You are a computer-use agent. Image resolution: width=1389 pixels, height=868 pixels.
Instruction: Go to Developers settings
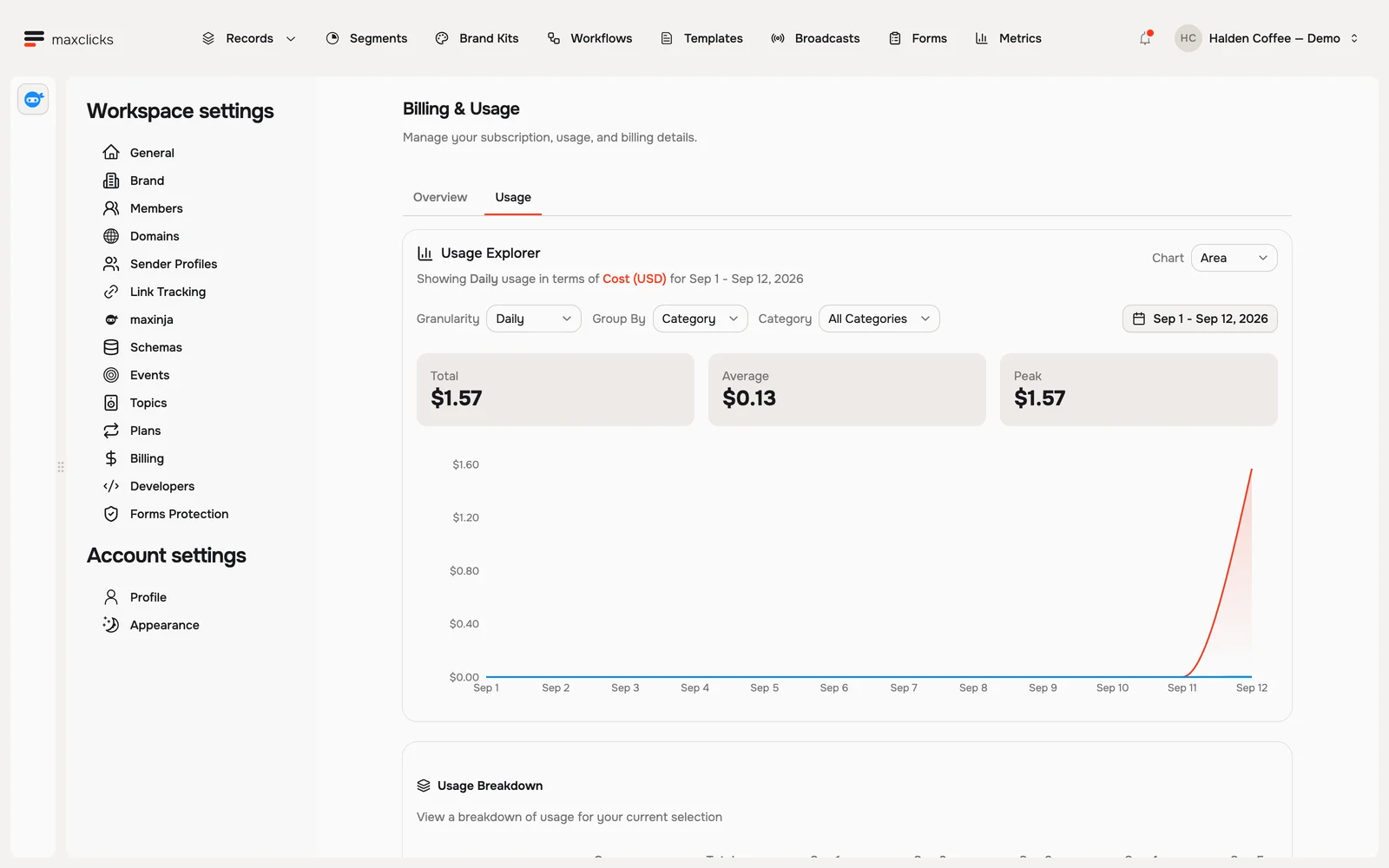pos(162,486)
